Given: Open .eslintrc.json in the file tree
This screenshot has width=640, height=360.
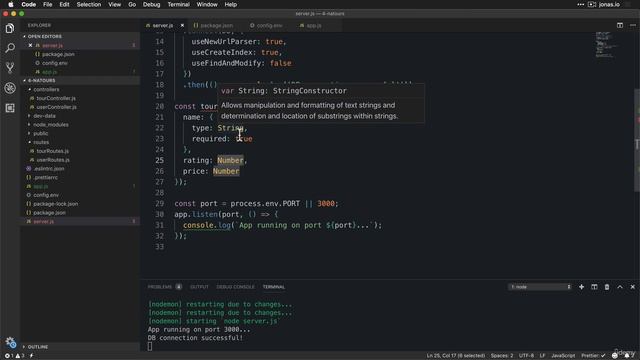Looking at the screenshot, I should point(49,169).
